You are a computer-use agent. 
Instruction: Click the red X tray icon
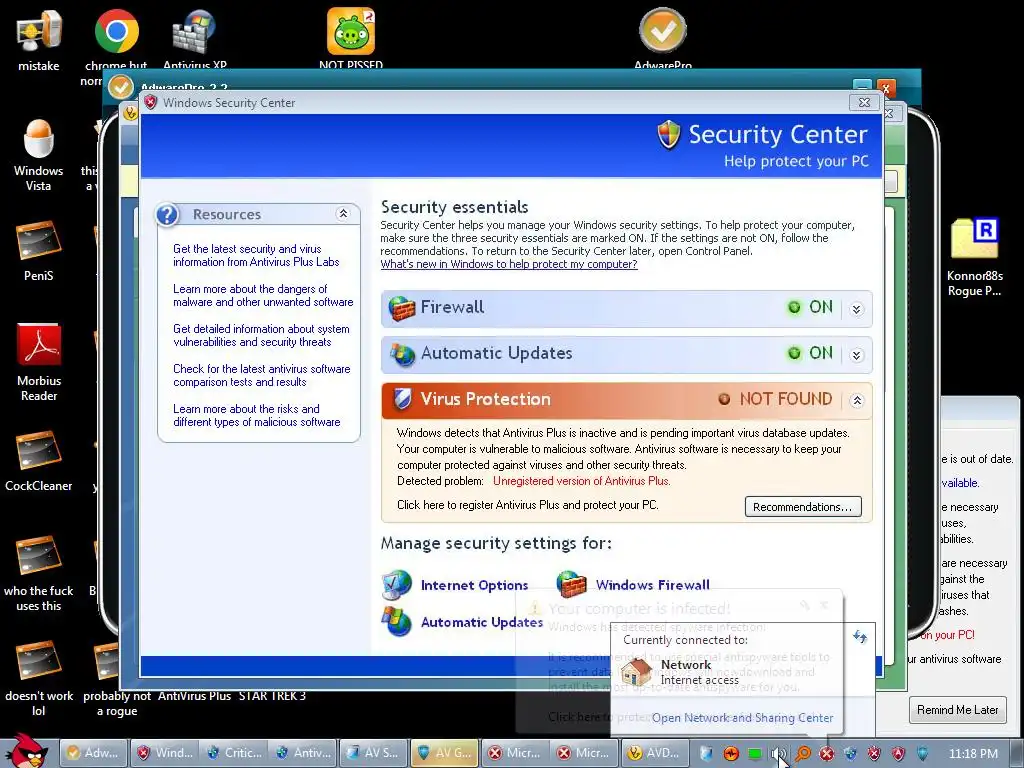point(827,754)
